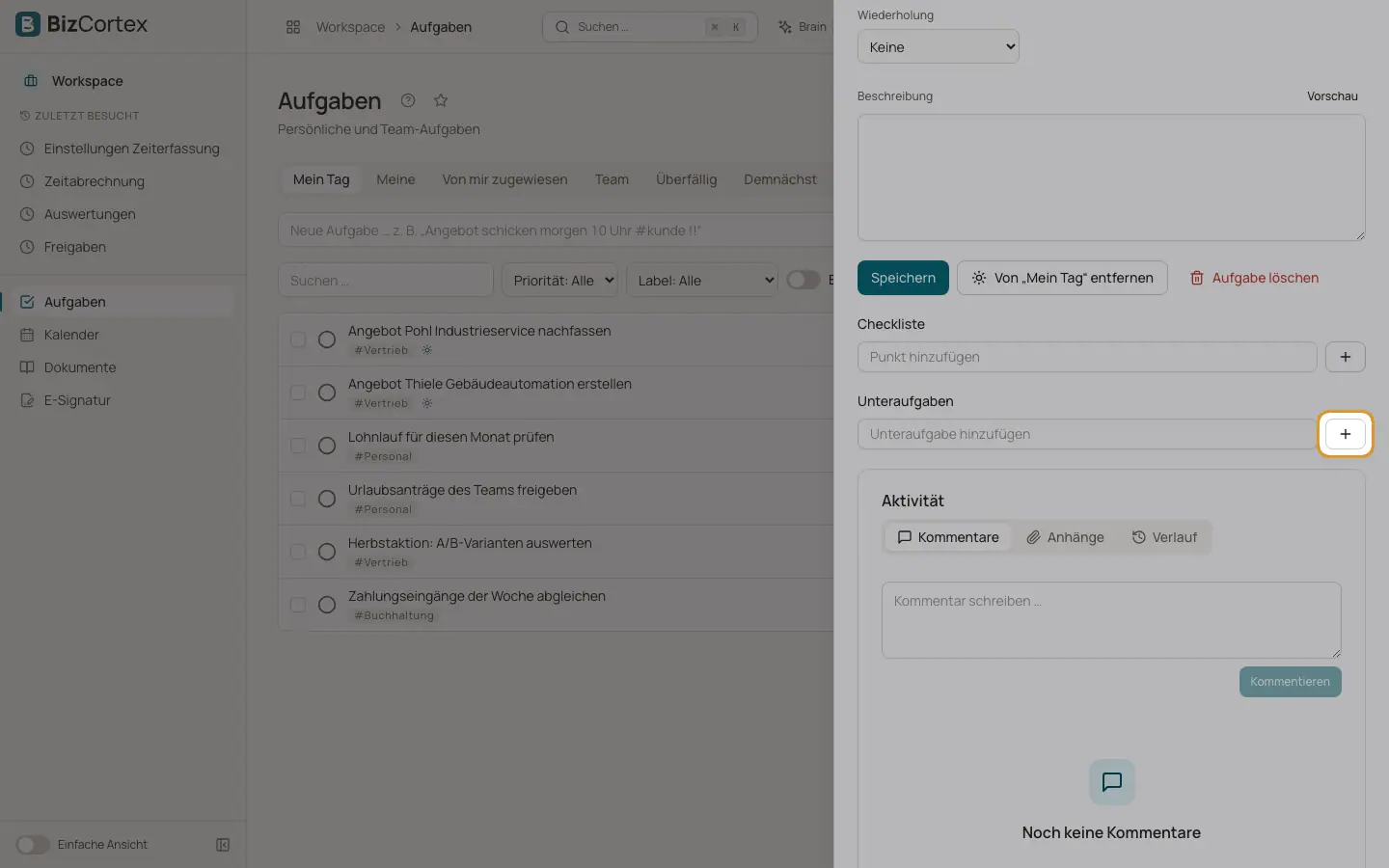The height and width of the screenshot is (868, 1389).
Task: Collapse the sidebar with the panel icon
Action: pos(223,845)
